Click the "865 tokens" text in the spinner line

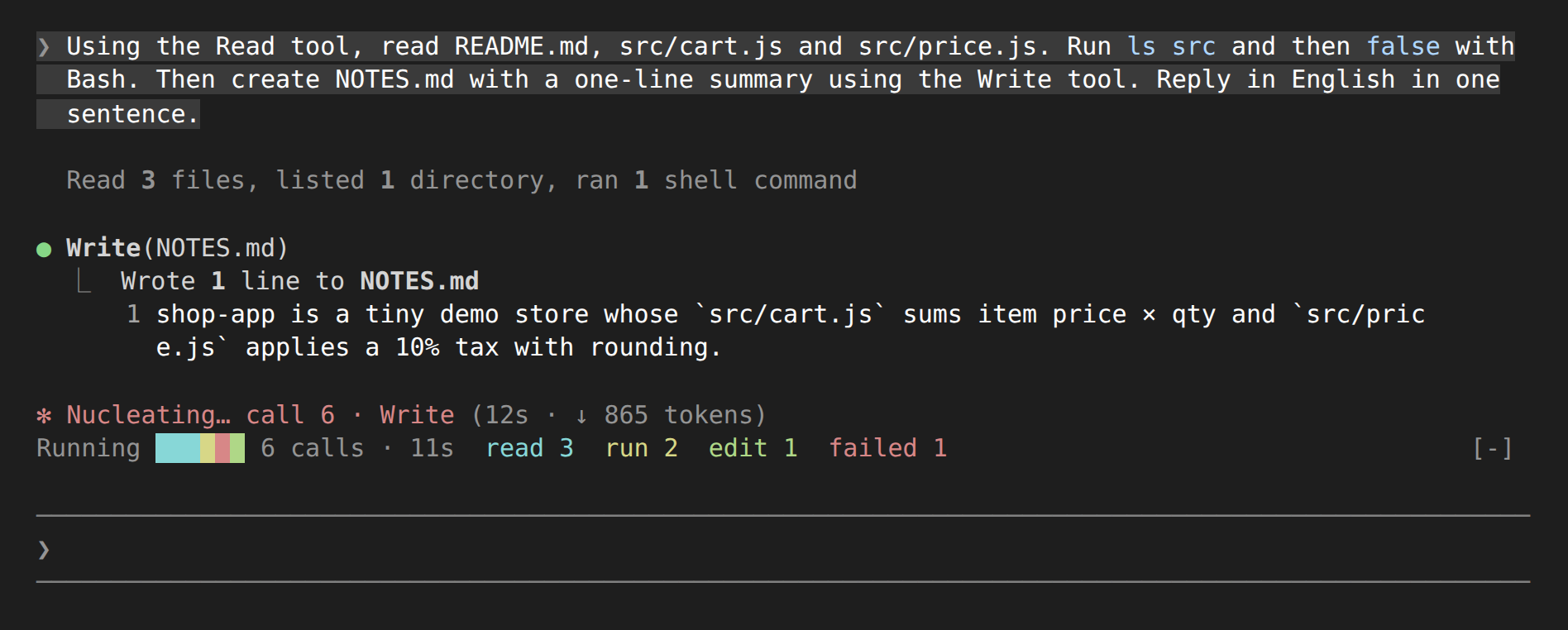(678, 415)
